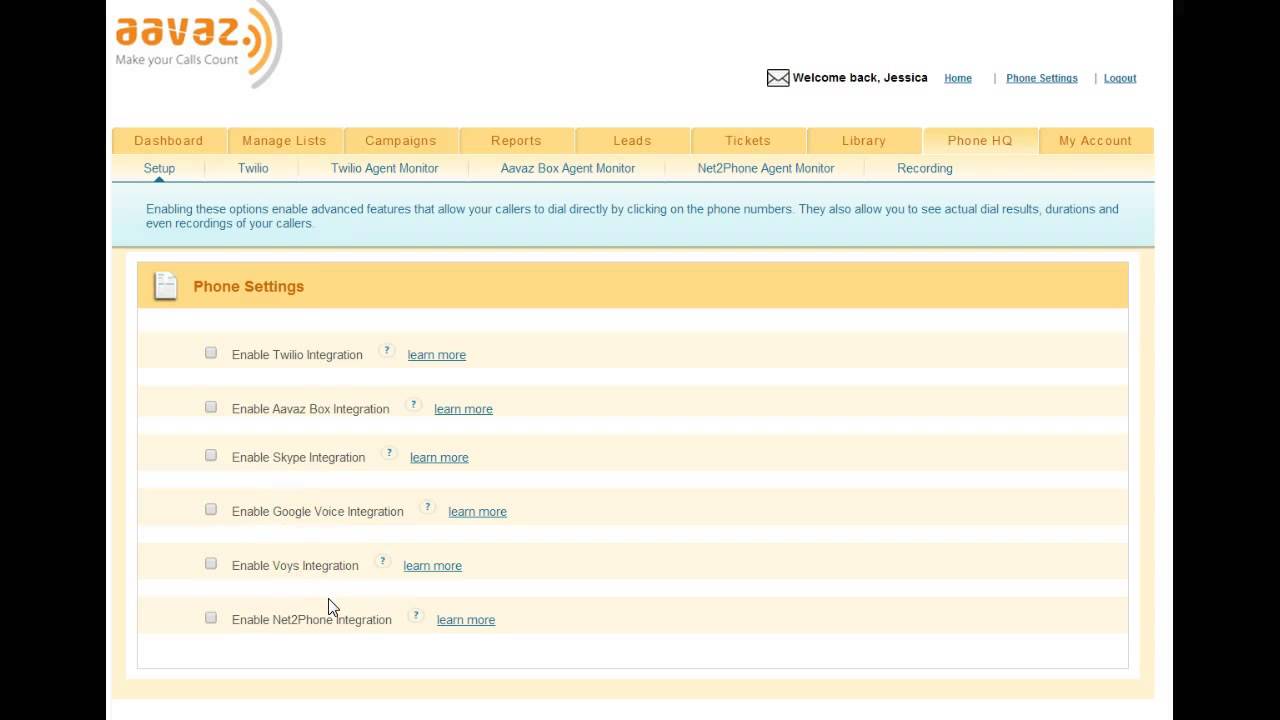Click the "Enable Google Voice Integration" label
The image size is (1280, 720).
(318, 511)
